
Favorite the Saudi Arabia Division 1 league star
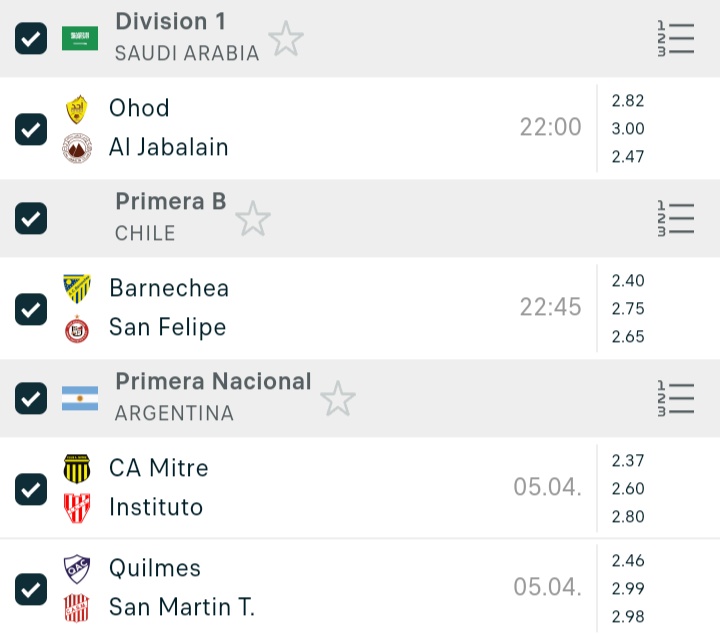coord(286,39)
